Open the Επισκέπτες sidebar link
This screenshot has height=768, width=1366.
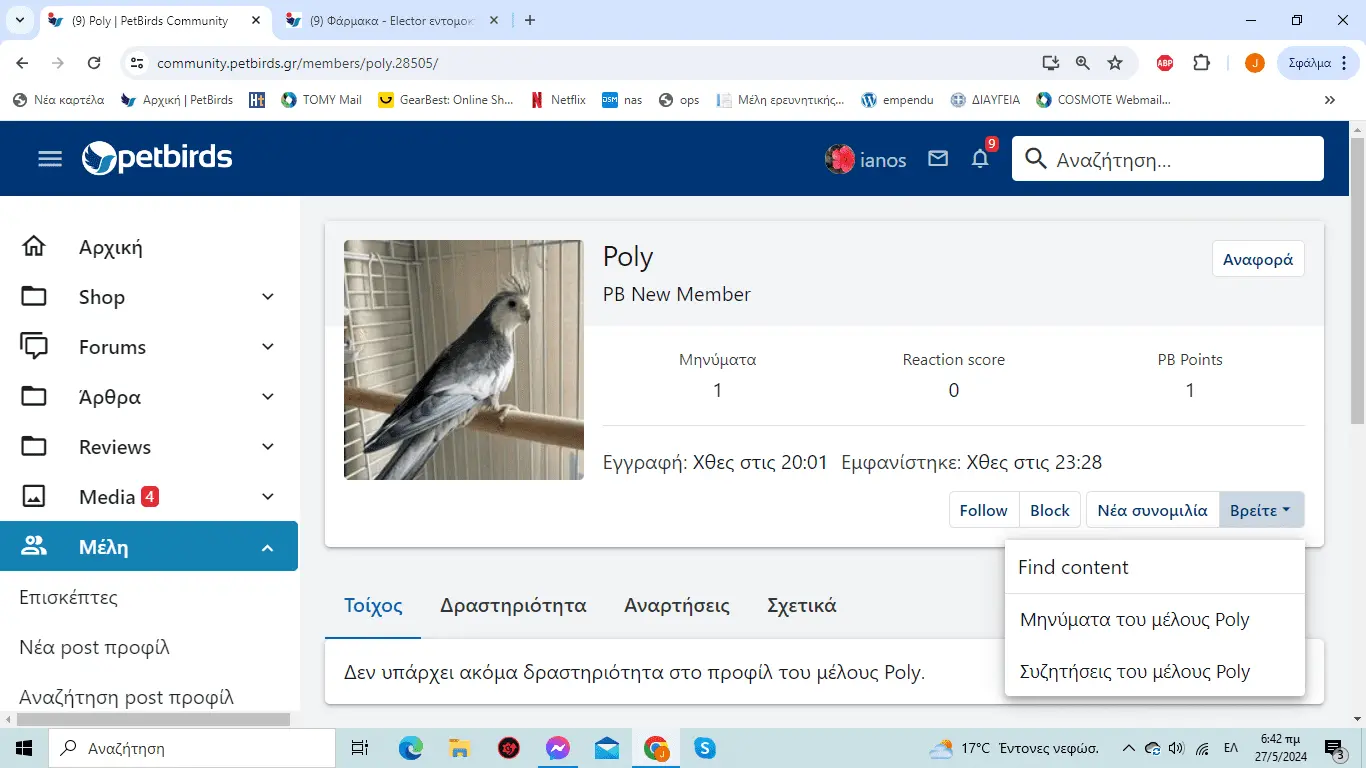69,598
